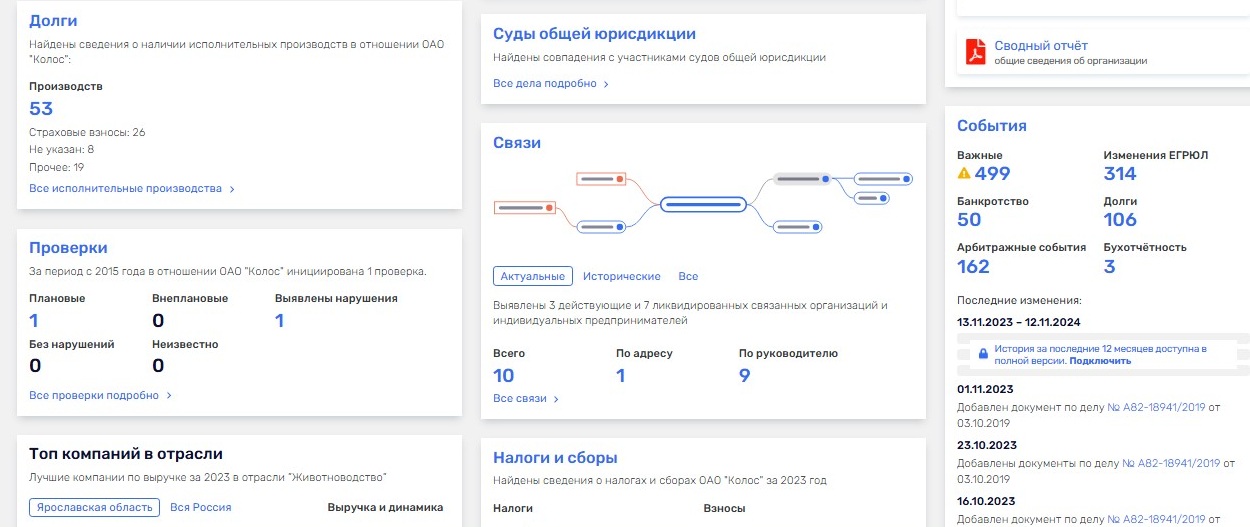Click the Неизвестно count 0
This screenshot has height=527, width=1250.
(x=158, y=366)
